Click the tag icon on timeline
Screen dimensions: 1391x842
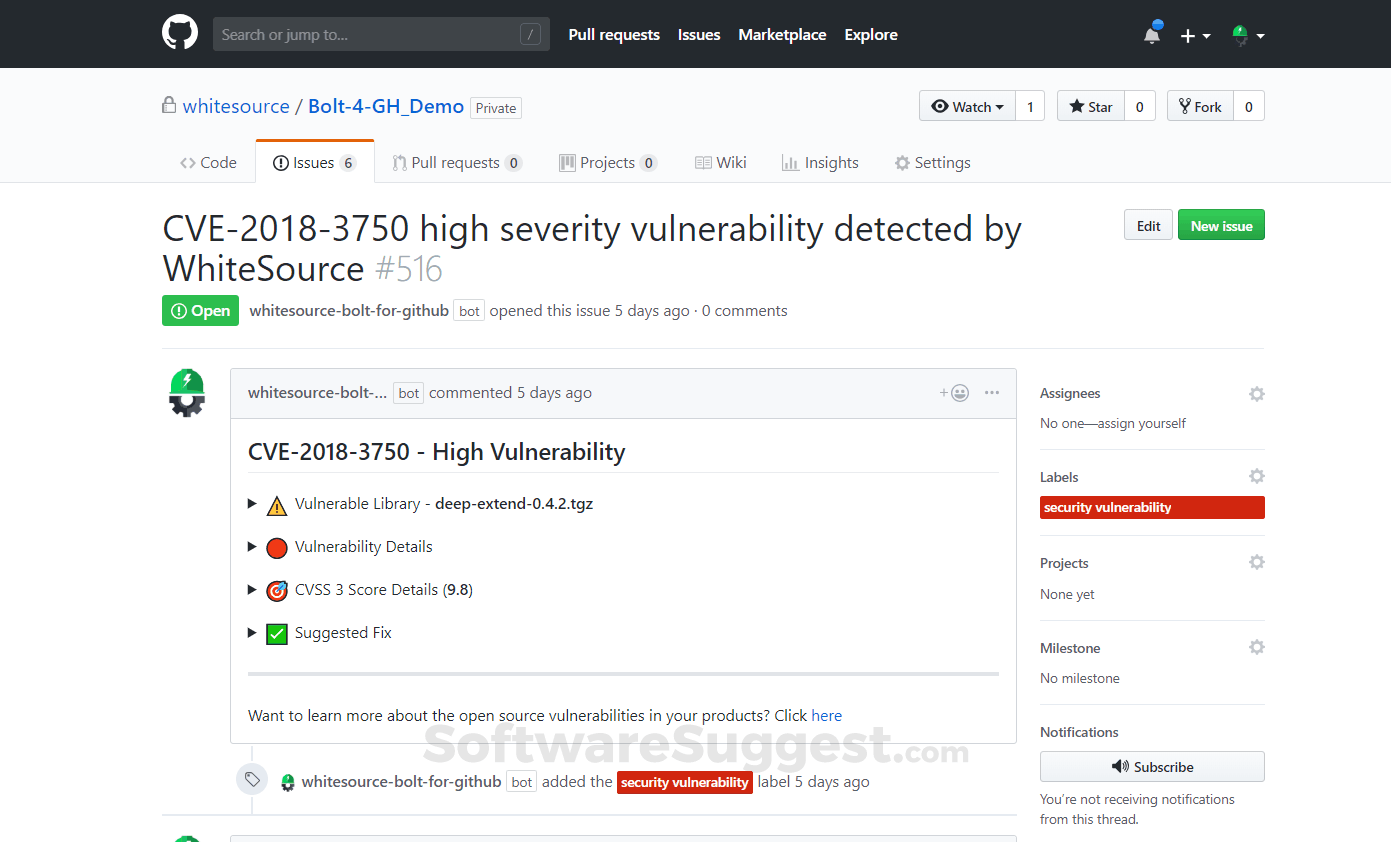point(252,779)
